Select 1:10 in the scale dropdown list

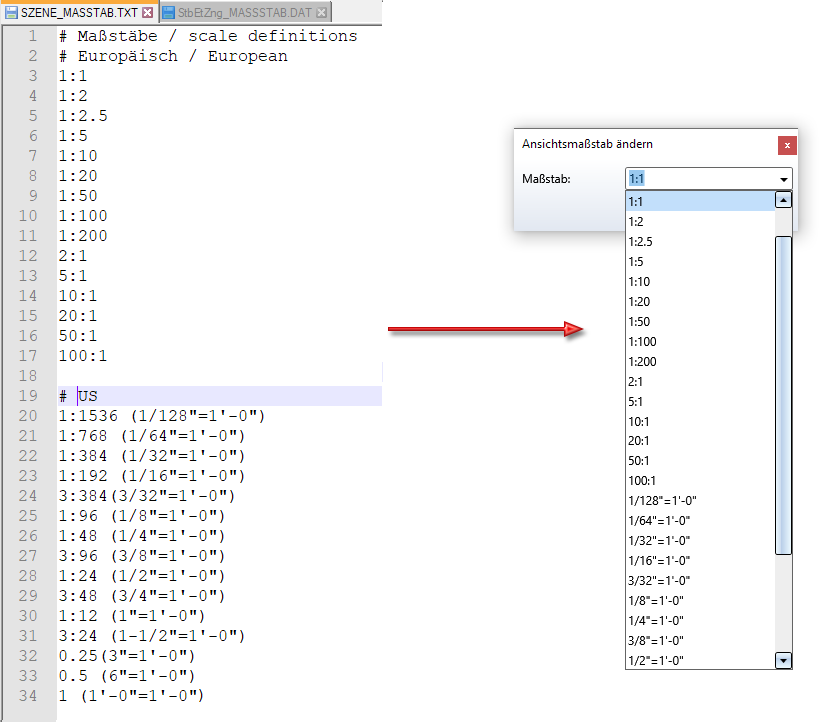click(700, 282)
